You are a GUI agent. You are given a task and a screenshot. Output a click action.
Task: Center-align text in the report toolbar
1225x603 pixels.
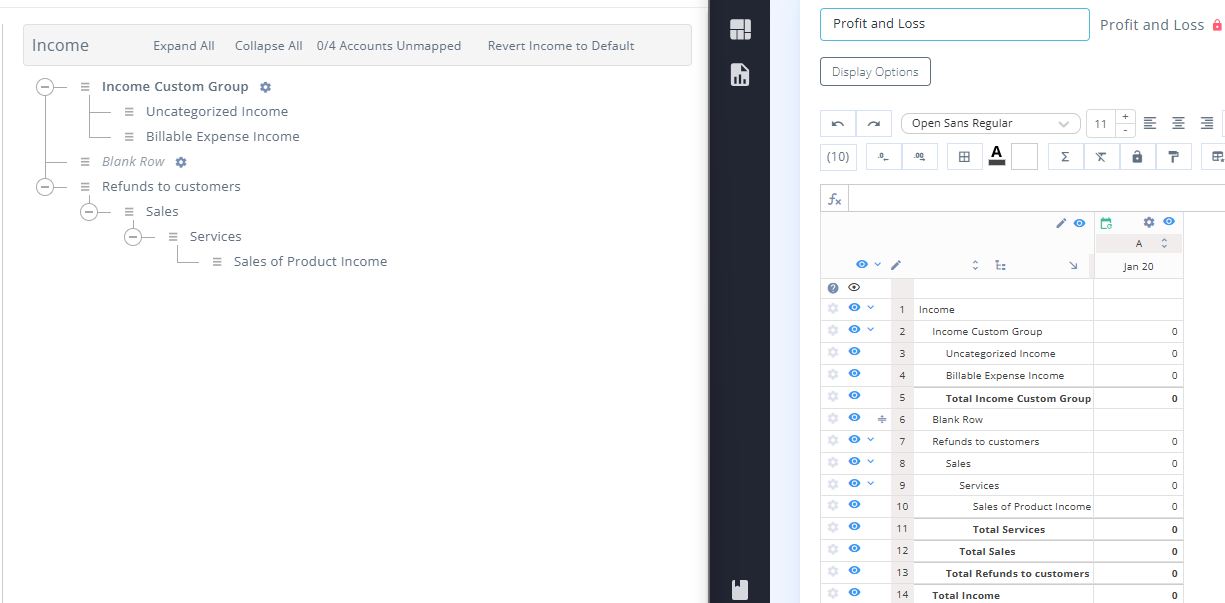pos(1179,123)
